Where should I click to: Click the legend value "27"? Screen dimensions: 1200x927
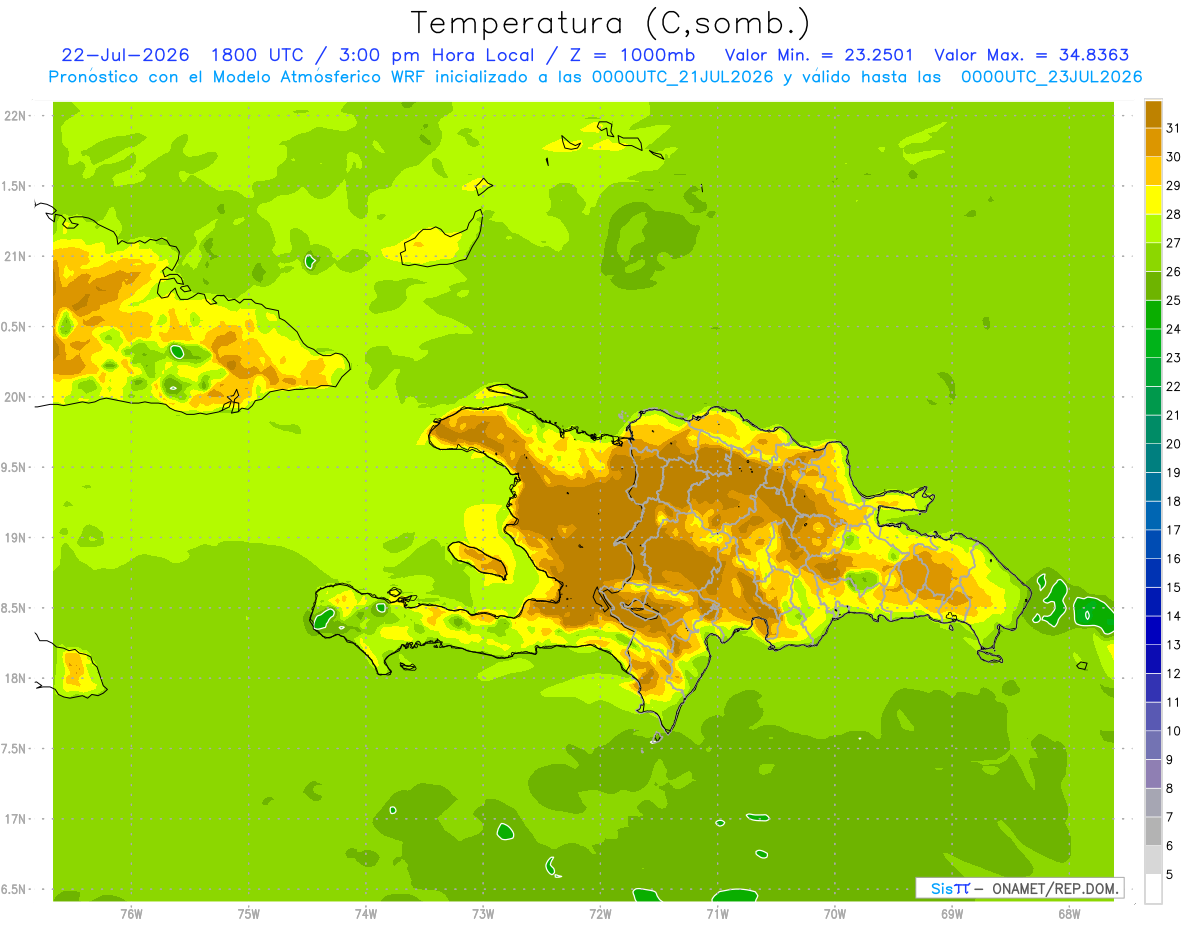pyautogui.click(x=1174, y=243)
